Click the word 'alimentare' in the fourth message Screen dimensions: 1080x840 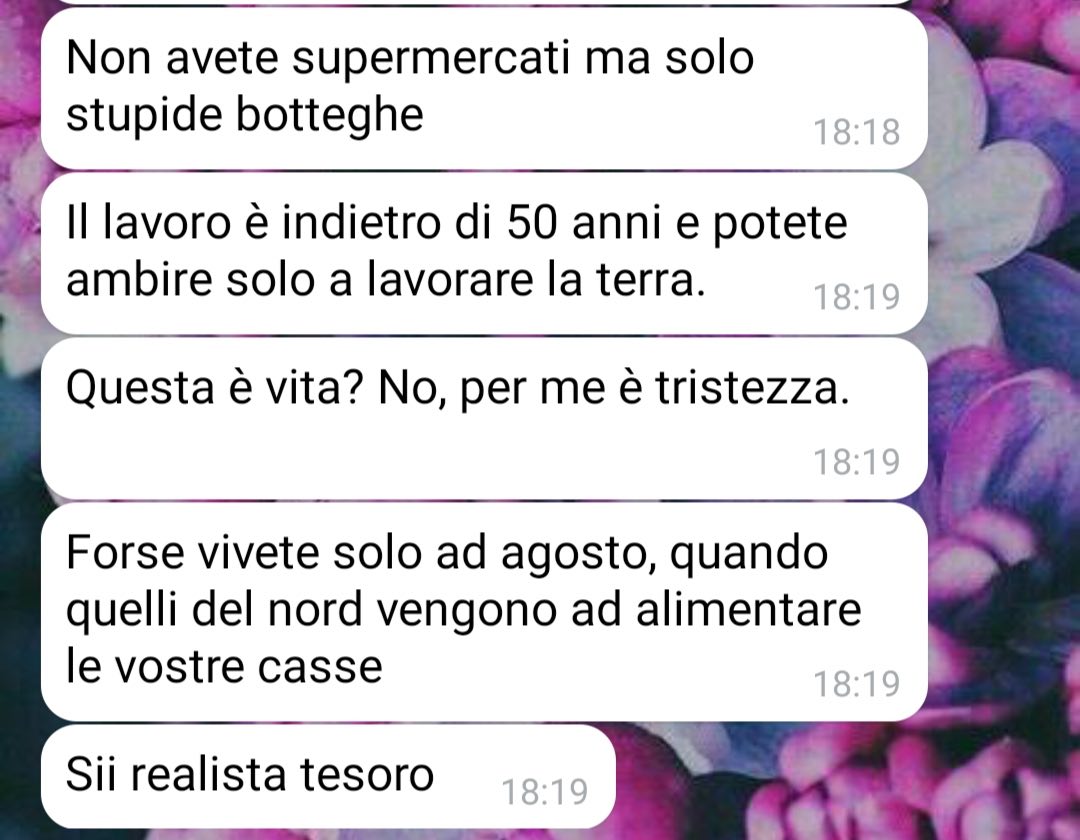pos(749,610)
